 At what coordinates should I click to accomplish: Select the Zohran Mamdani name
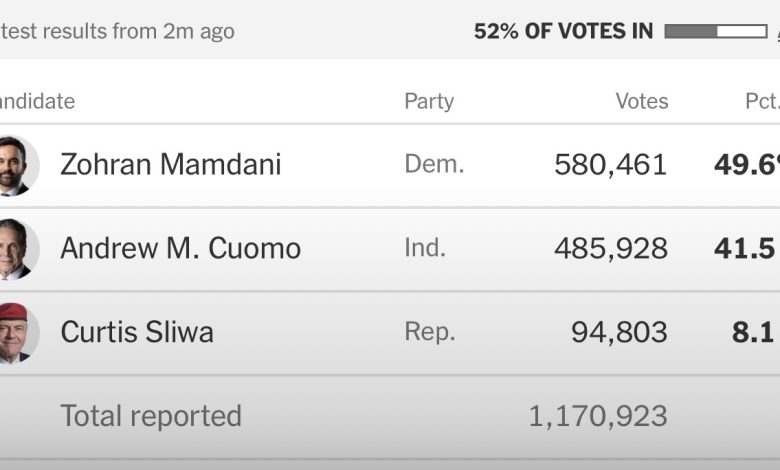tap(171, 165)
